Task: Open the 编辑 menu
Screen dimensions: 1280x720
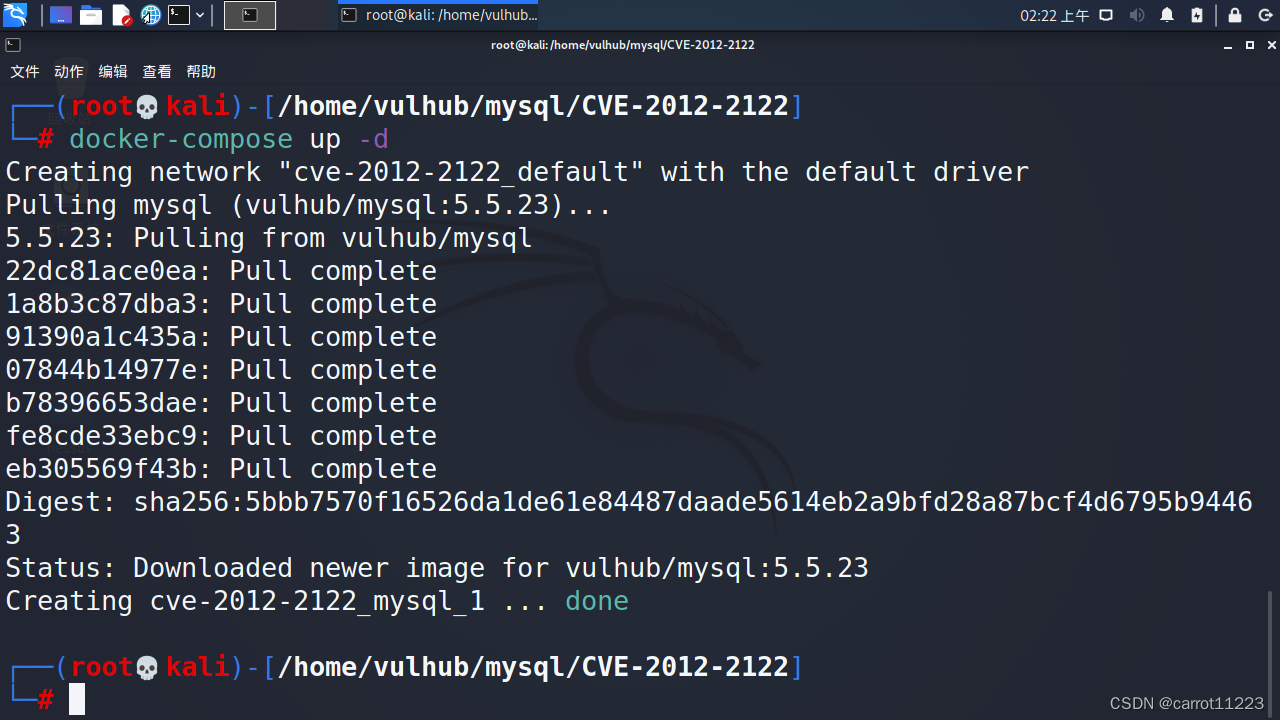Action: coord(112,71)
